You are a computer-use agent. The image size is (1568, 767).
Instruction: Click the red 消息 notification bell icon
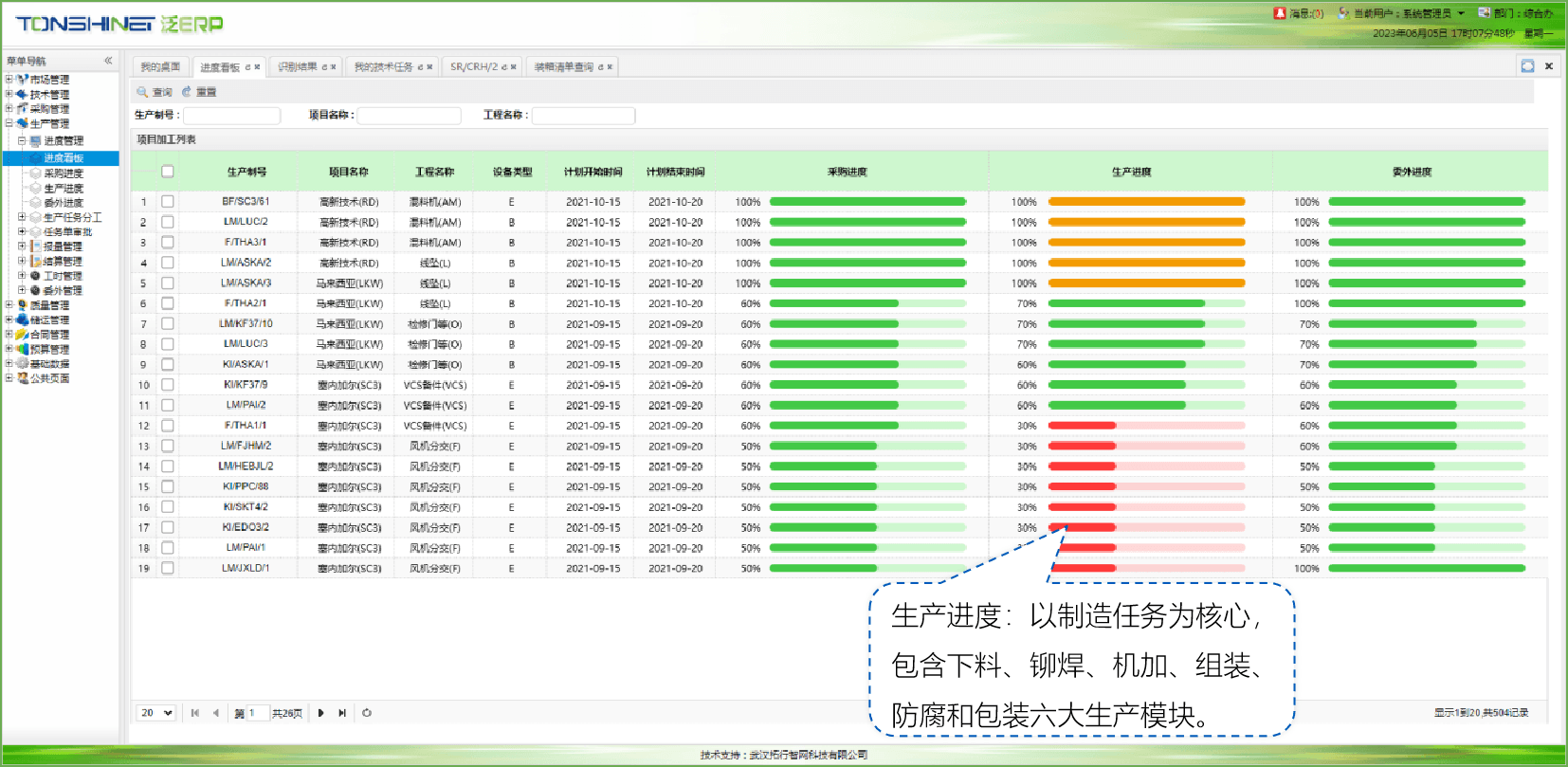click(x=1280, y=13)
